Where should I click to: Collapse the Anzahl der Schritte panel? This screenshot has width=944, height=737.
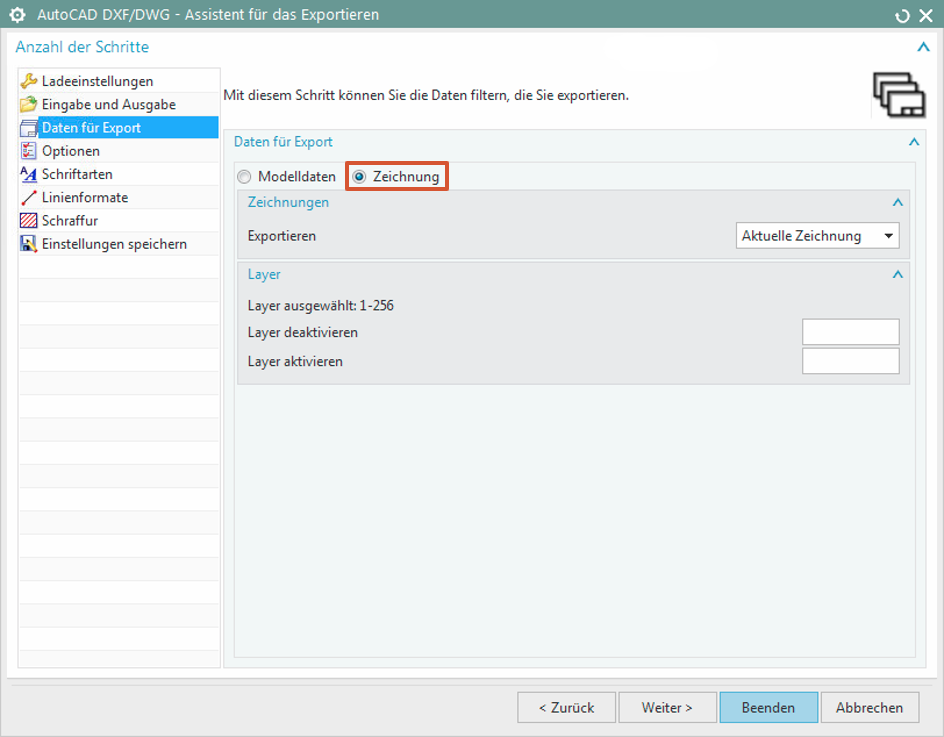(x=922, y=47)
